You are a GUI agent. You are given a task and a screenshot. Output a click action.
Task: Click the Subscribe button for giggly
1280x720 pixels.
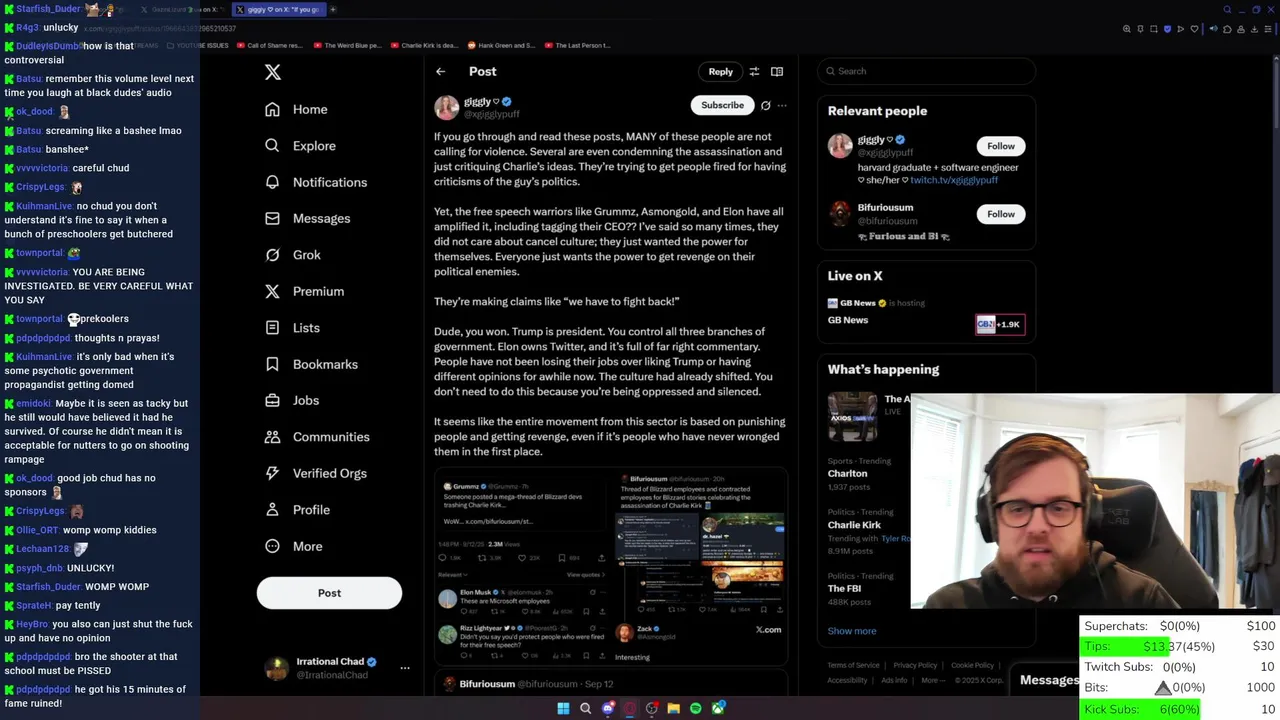[722, 105]
